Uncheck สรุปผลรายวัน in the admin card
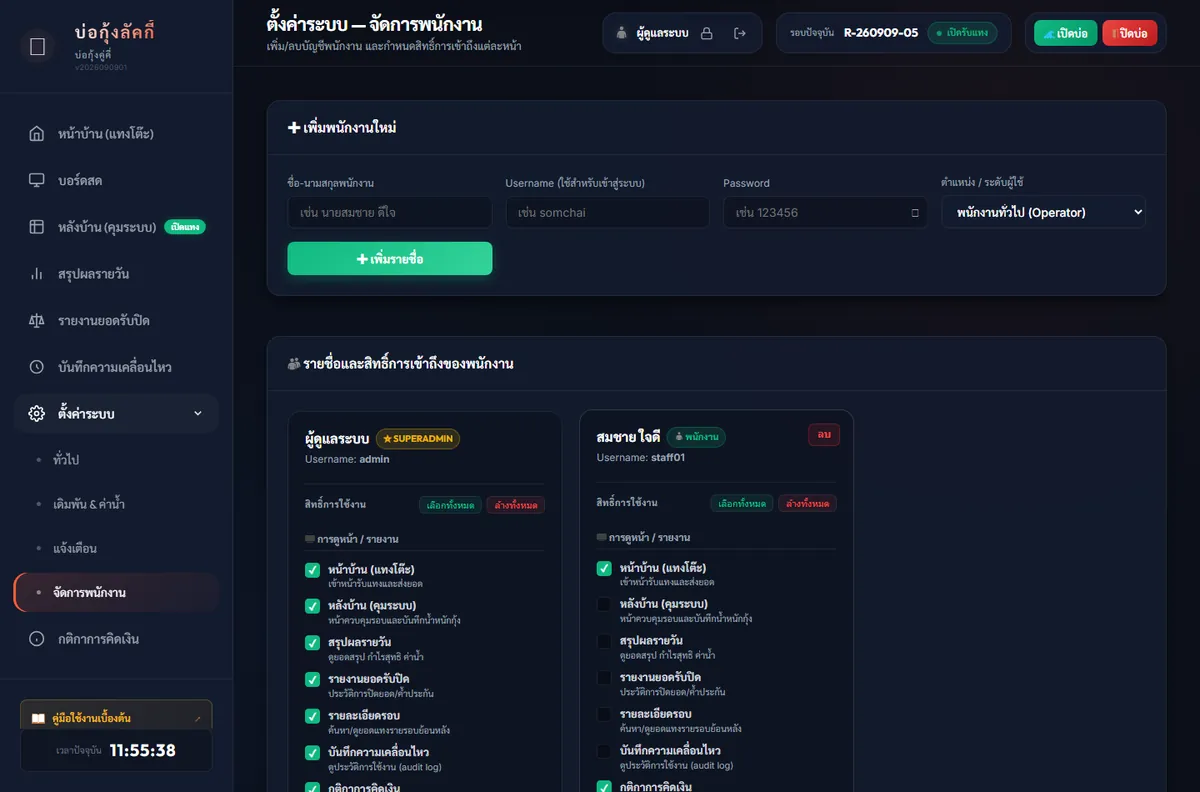Image resolution: width=1200 pixels, height=792 pixels. coord(312,643)
